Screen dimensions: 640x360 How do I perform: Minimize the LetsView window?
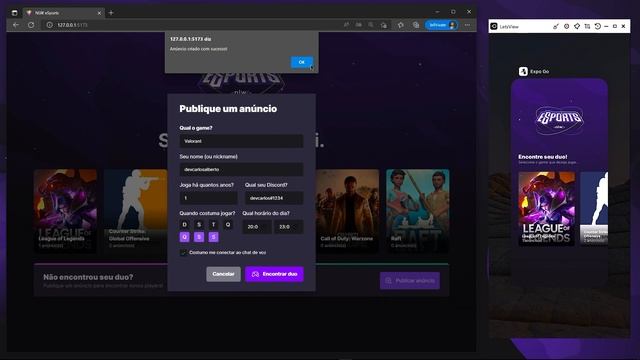point(606,26)
